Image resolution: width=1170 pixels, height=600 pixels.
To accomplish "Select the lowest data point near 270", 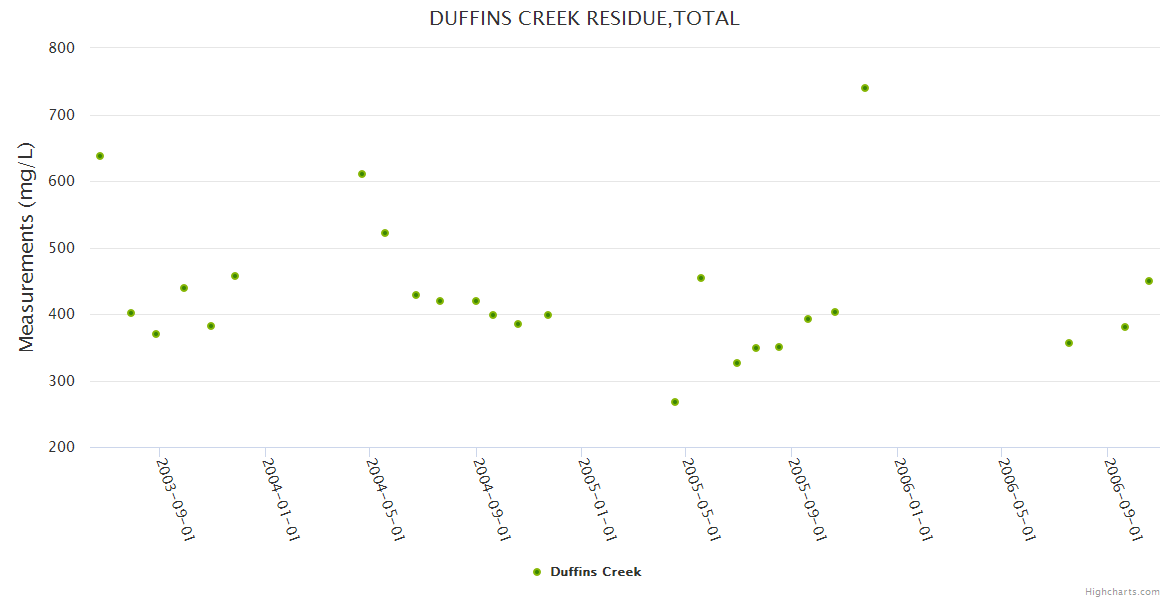I will [x=675, y=402].
